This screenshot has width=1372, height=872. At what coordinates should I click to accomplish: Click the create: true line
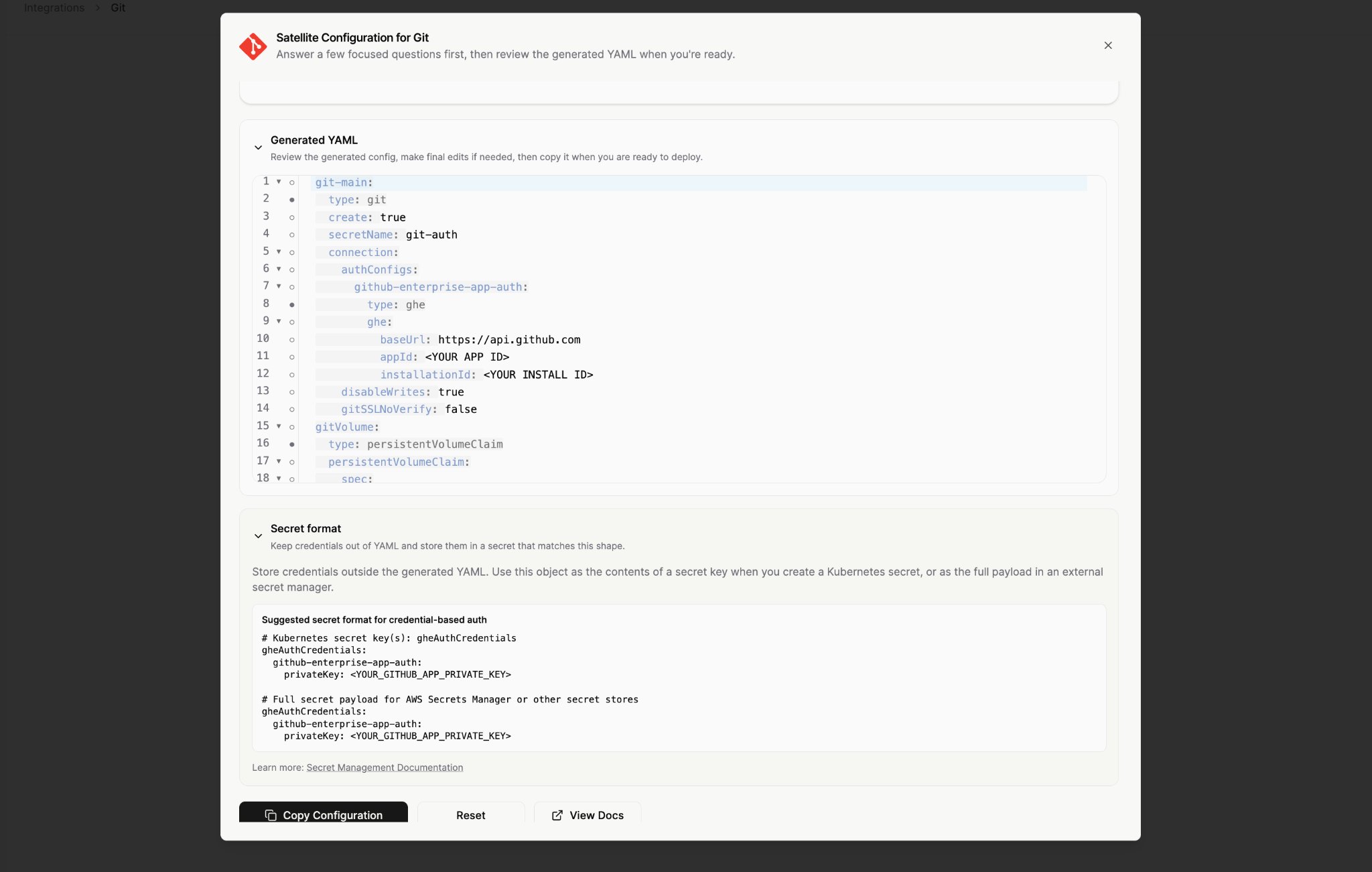367,217
